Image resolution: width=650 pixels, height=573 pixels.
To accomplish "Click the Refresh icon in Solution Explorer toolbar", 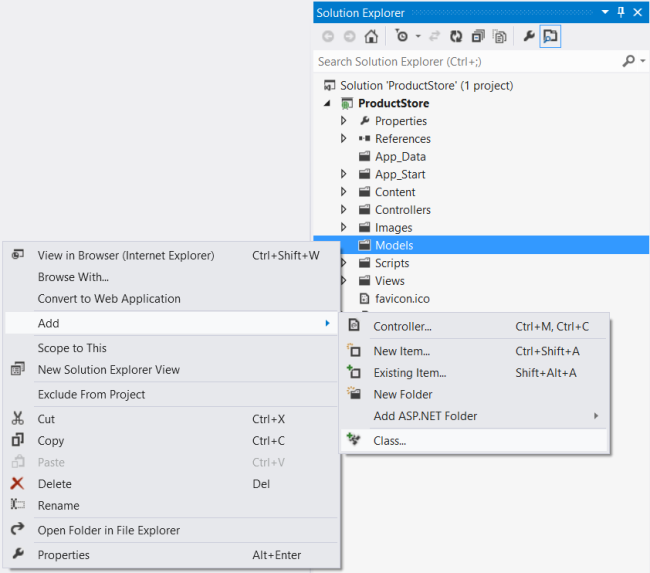I will (456, 36).
